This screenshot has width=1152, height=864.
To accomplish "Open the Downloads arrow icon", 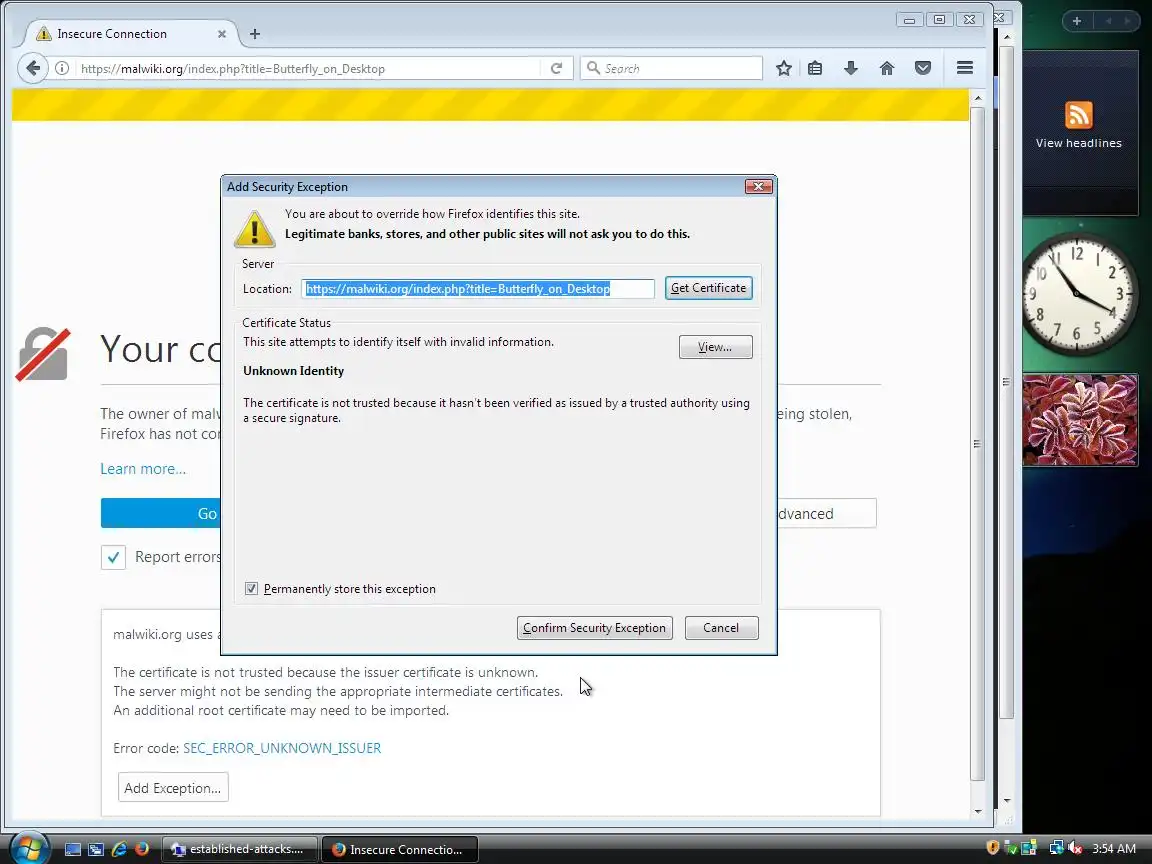I will coord(851,68).
